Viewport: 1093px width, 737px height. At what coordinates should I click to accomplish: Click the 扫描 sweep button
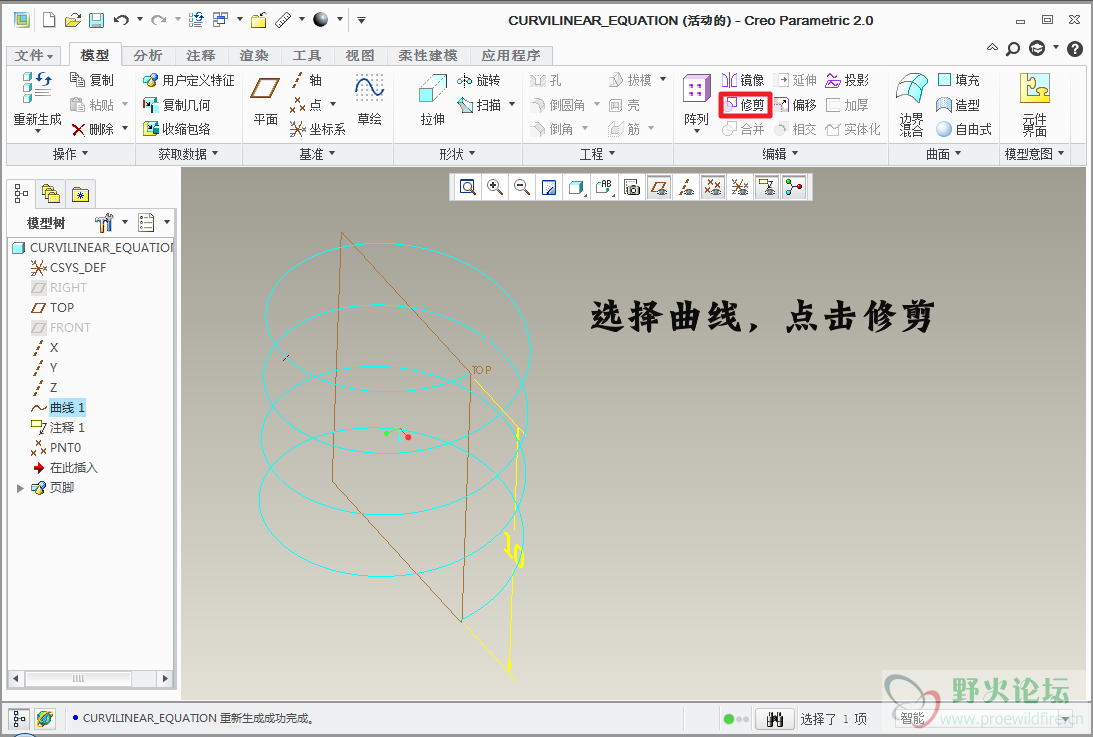480,105
